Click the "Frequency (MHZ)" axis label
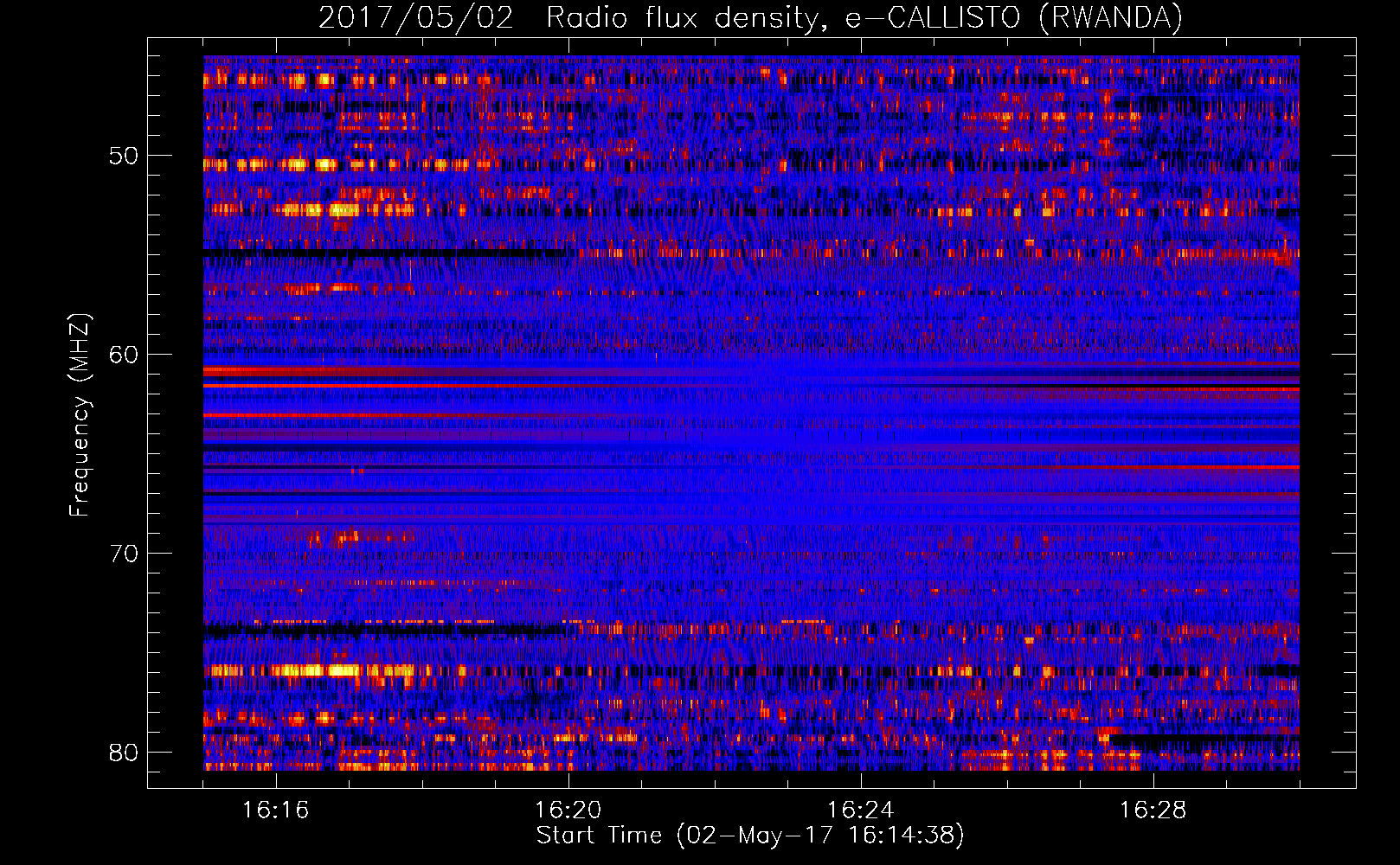 [x=80, y=415]
